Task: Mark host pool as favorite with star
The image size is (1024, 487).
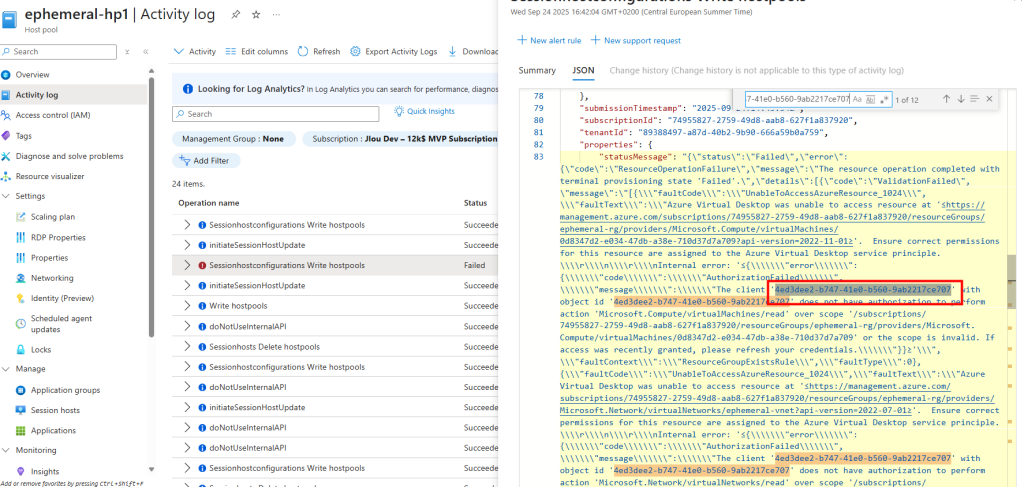Action: (x=256, y=15)
